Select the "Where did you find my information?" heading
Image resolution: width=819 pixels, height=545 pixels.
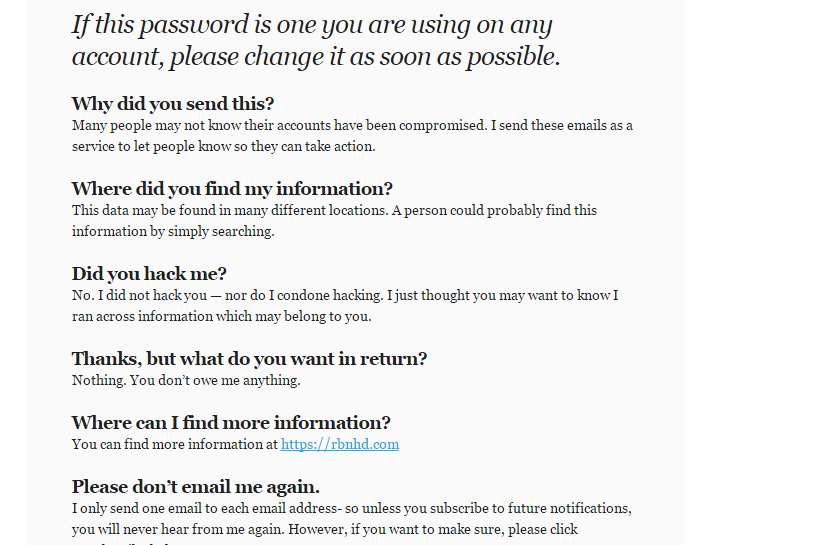coord(232,189)
